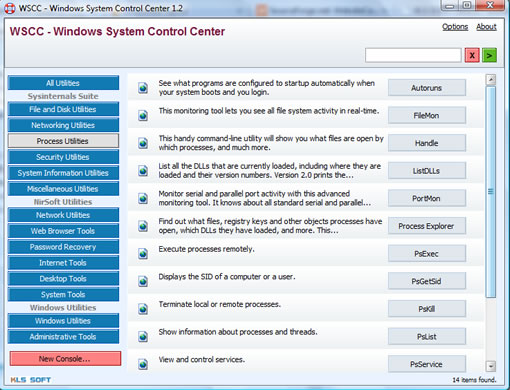
Task: Select System Information Utilities category
Action: pos(63,173)
